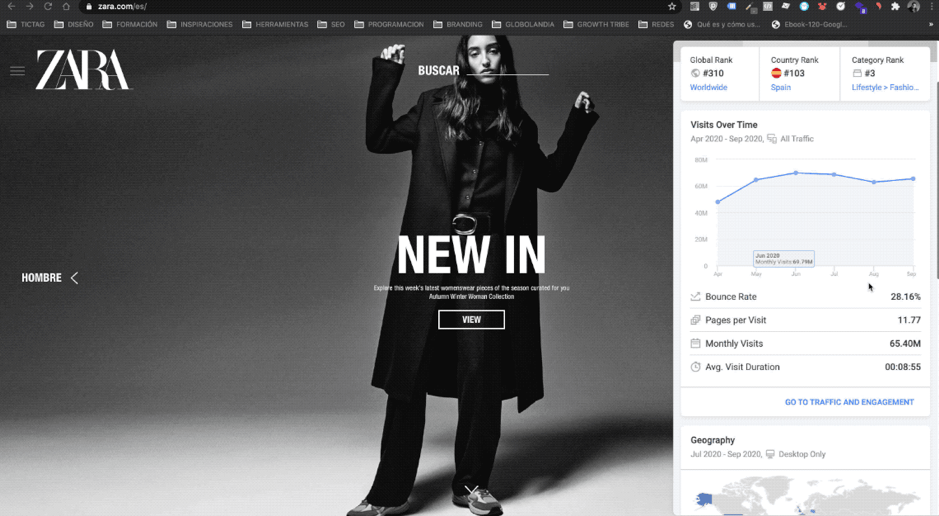Go back to the previous page
Screen dimensions: 939x516
coord(11,7)
